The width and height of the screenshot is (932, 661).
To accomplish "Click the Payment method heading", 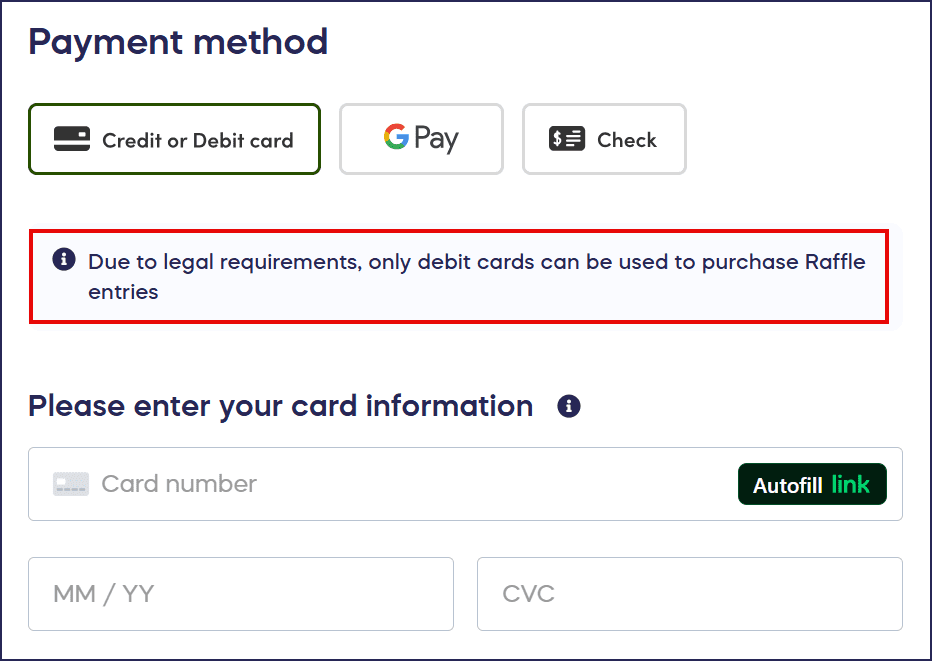I will (x=178, y=42).
